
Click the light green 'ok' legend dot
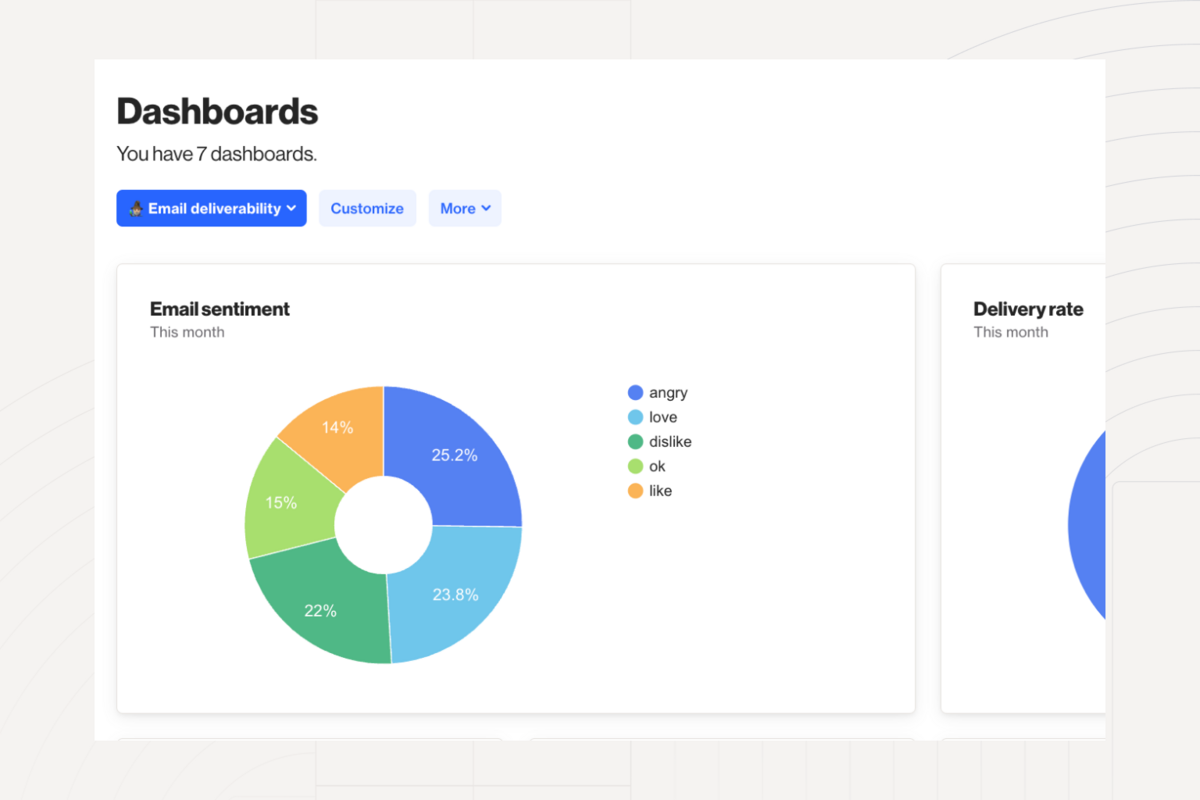[x=636, y=466]
